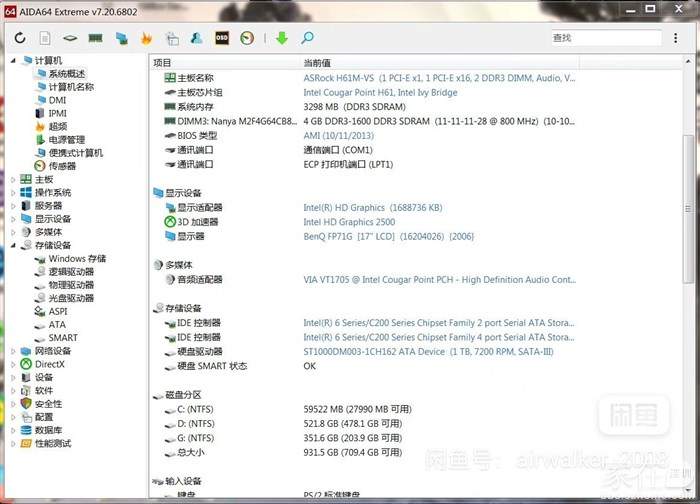Select 传感器 in the sidebar tree

click(x=62, y=166)
